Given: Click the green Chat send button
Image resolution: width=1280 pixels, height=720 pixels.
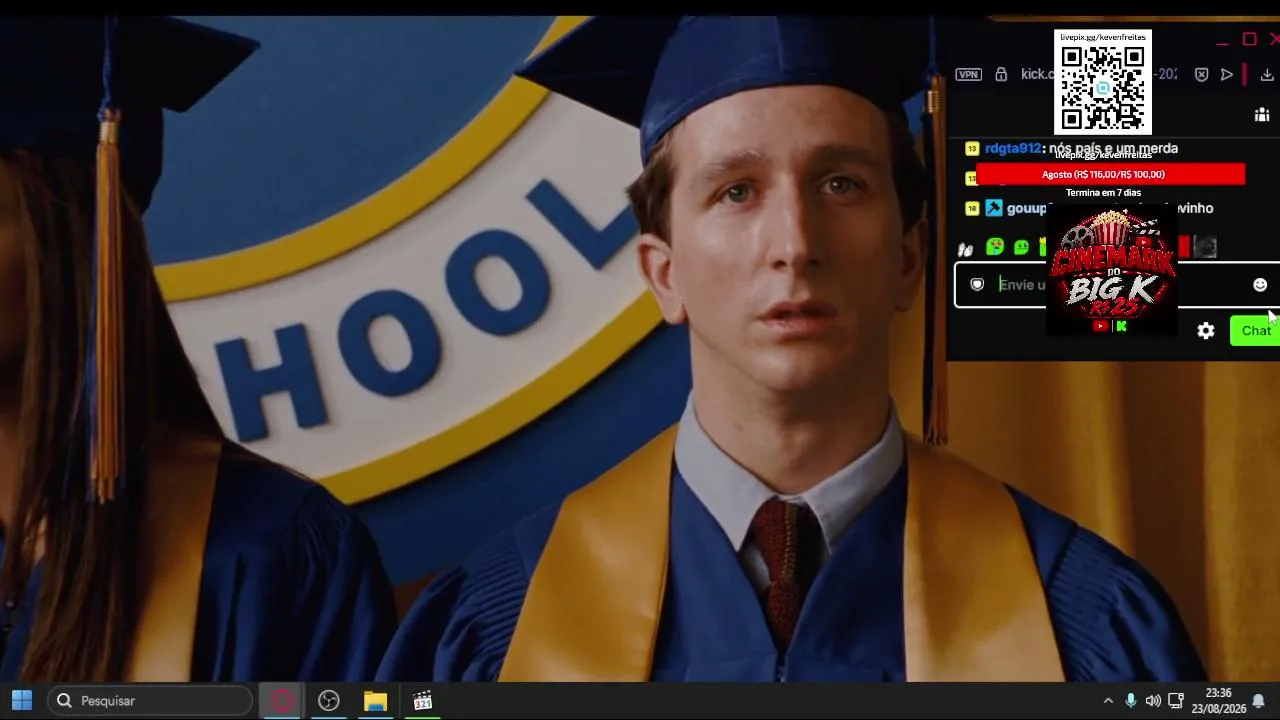Looking at the screenshot, I should (x=1255, y=331).
